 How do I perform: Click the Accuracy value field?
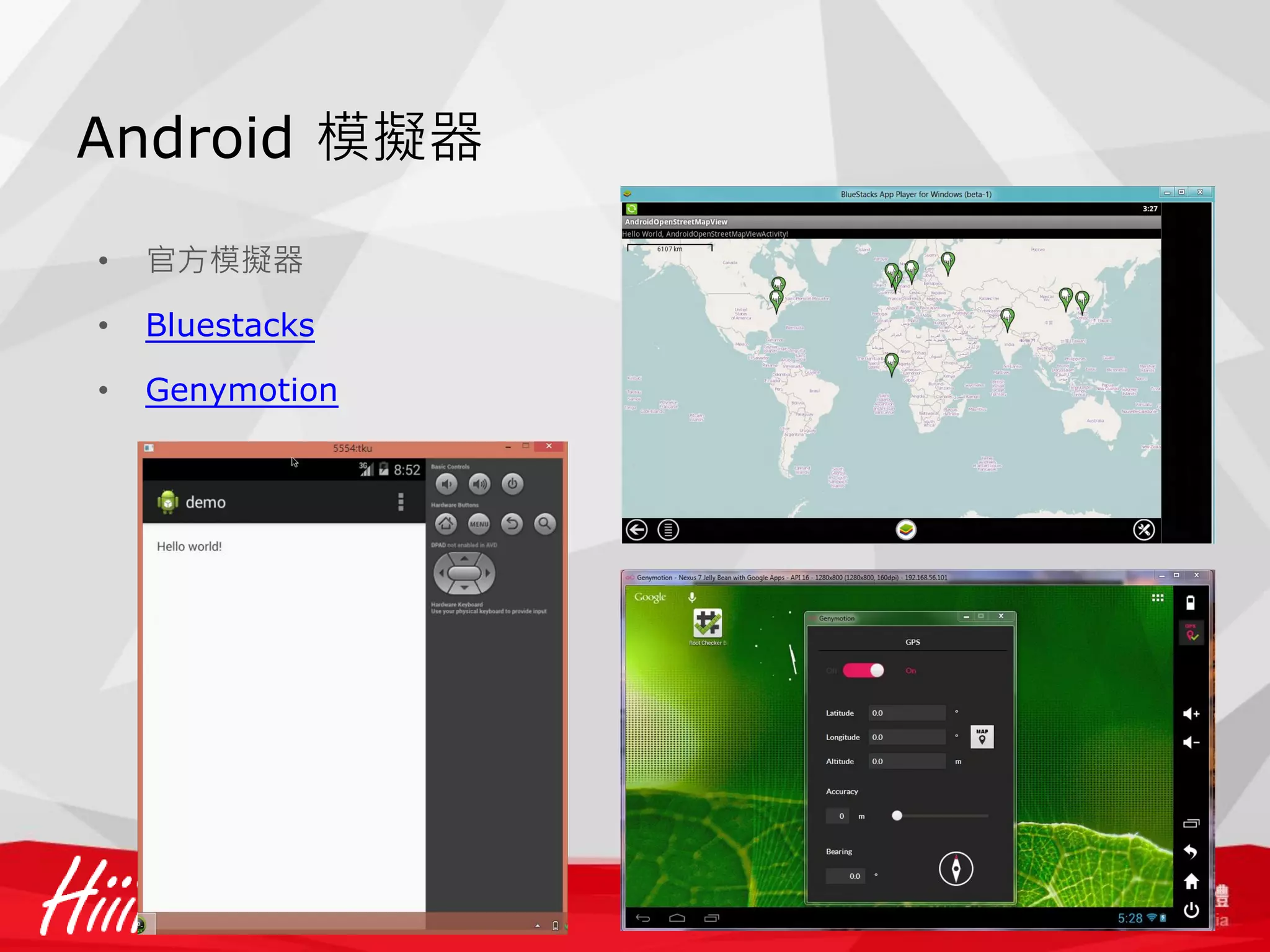[837, 816]
